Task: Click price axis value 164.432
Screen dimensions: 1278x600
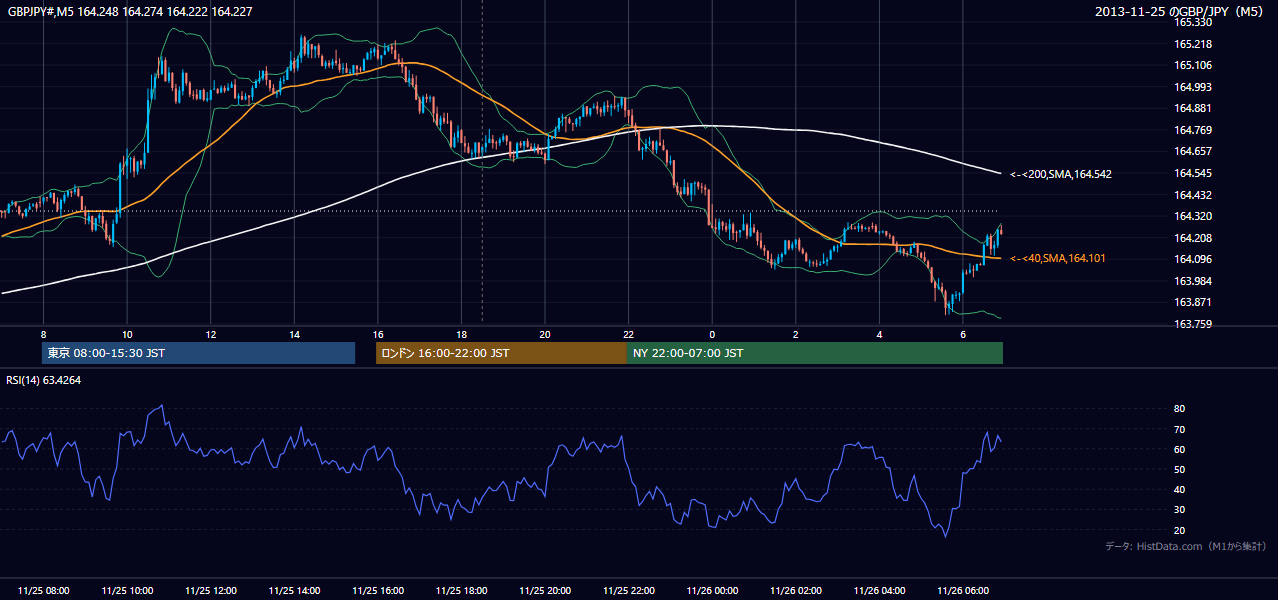Action: pos(1192,195)
